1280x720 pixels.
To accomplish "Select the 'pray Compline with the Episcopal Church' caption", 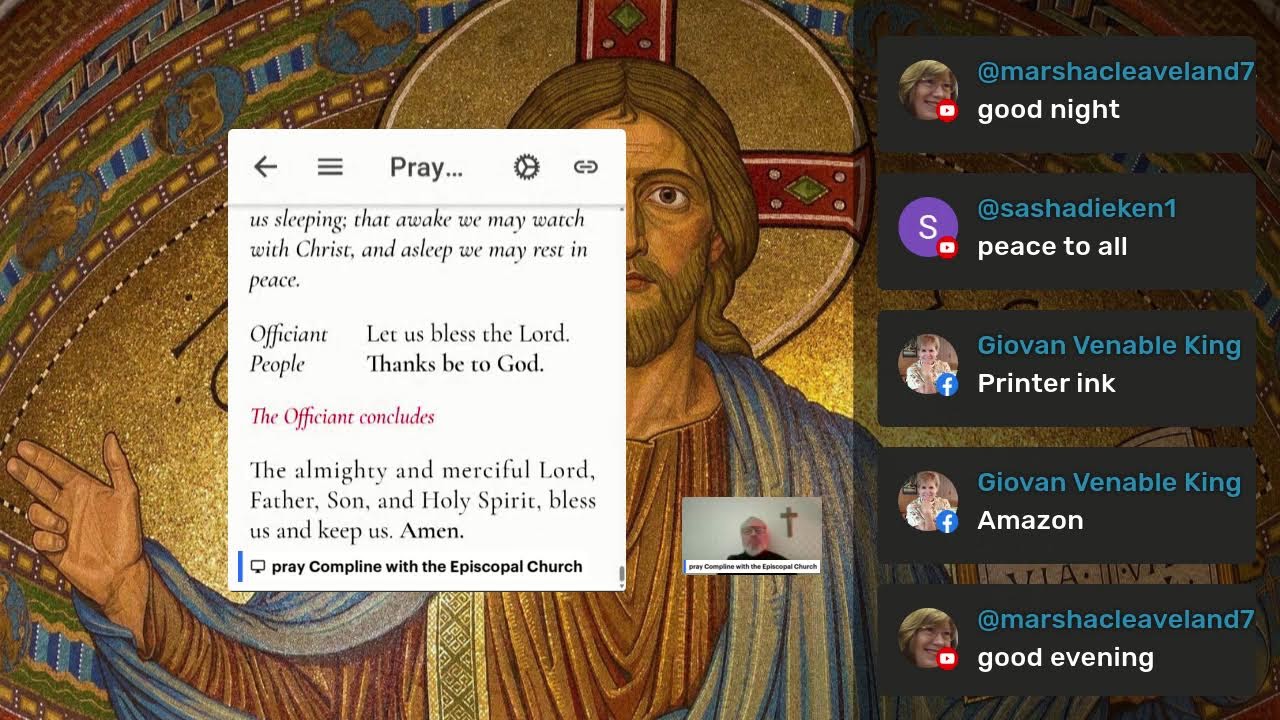I will click(x=426, y=566).
